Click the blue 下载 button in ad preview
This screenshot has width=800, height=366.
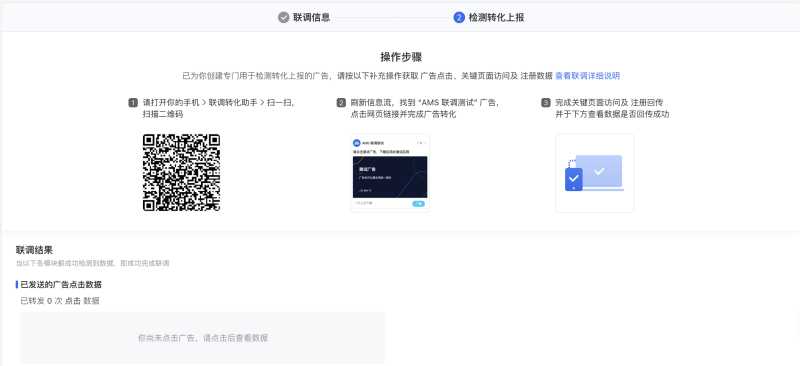point(418,204)
